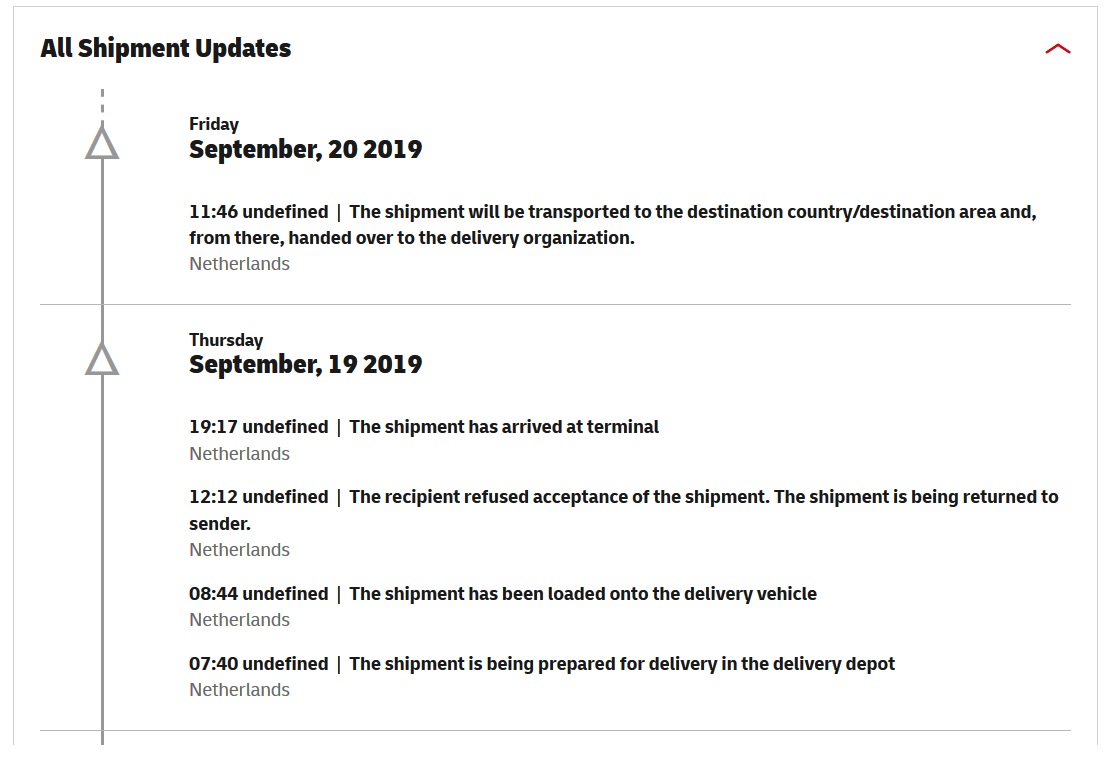Viewport: 1109px width, 768px height.
Task: Click the dashed line atop the timeline
Action: coord(103,101)
